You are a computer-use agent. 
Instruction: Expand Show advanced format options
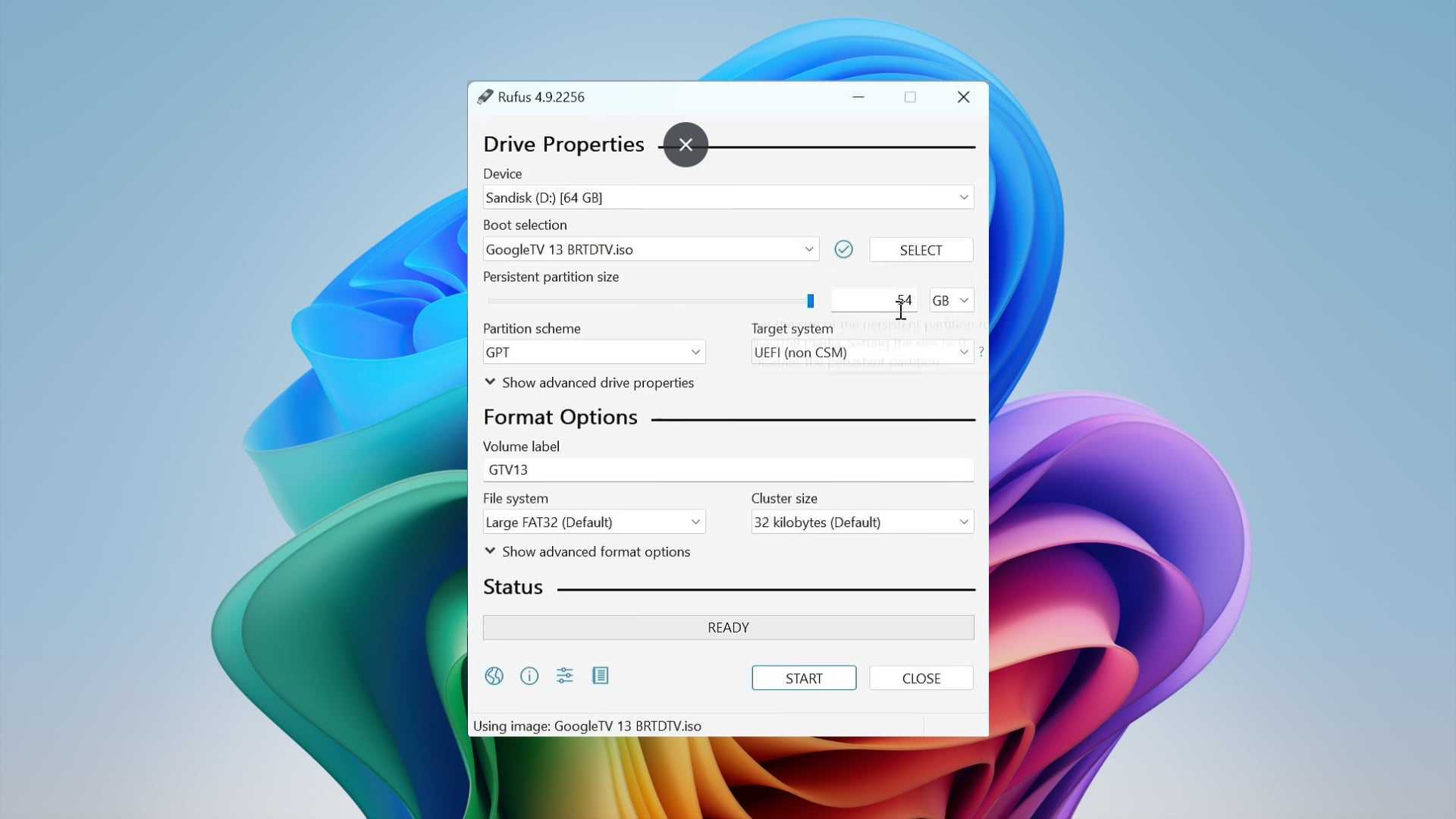587,552
